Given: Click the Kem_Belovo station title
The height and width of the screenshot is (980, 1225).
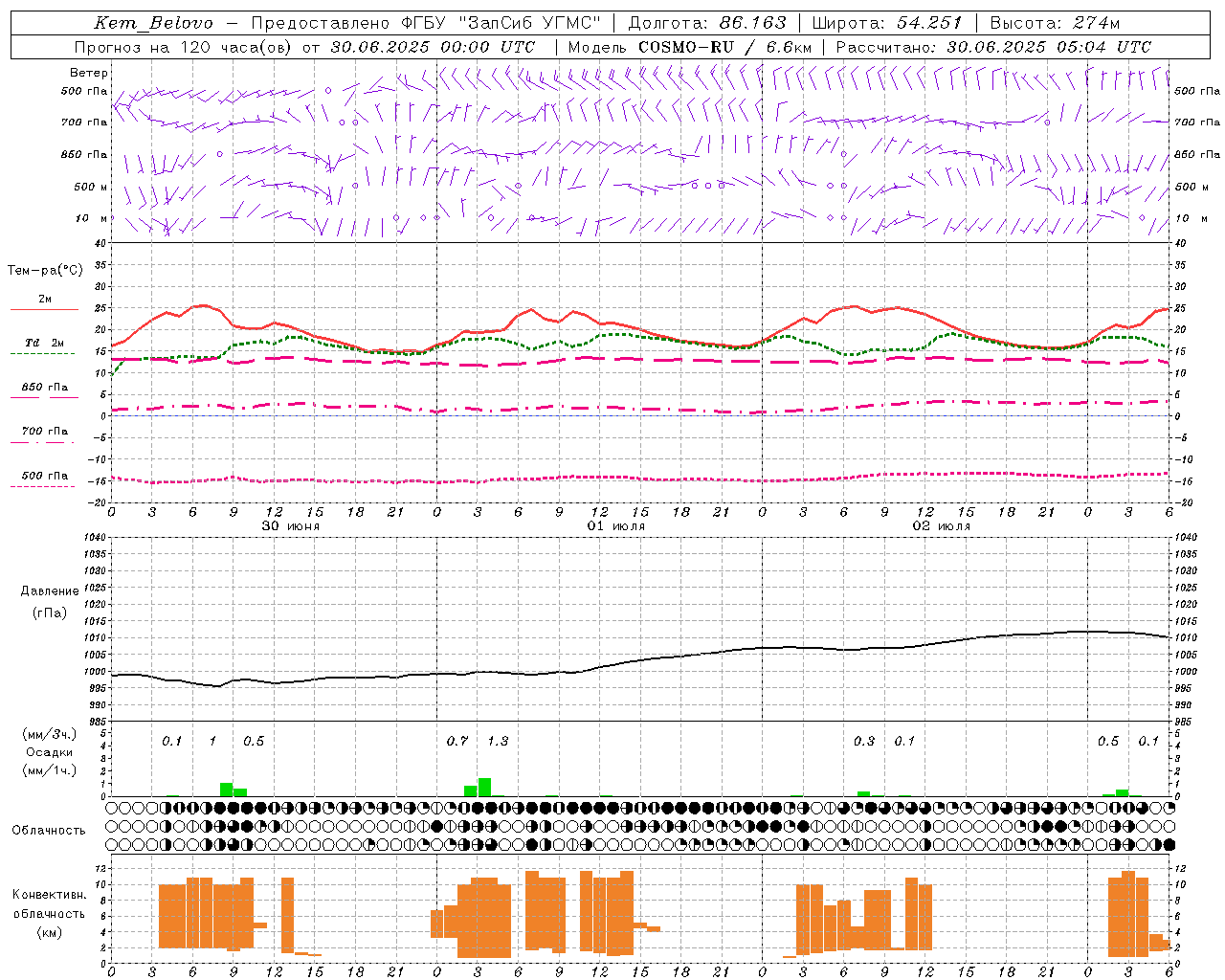Looking at the screenshot, I should click(153, 23).
